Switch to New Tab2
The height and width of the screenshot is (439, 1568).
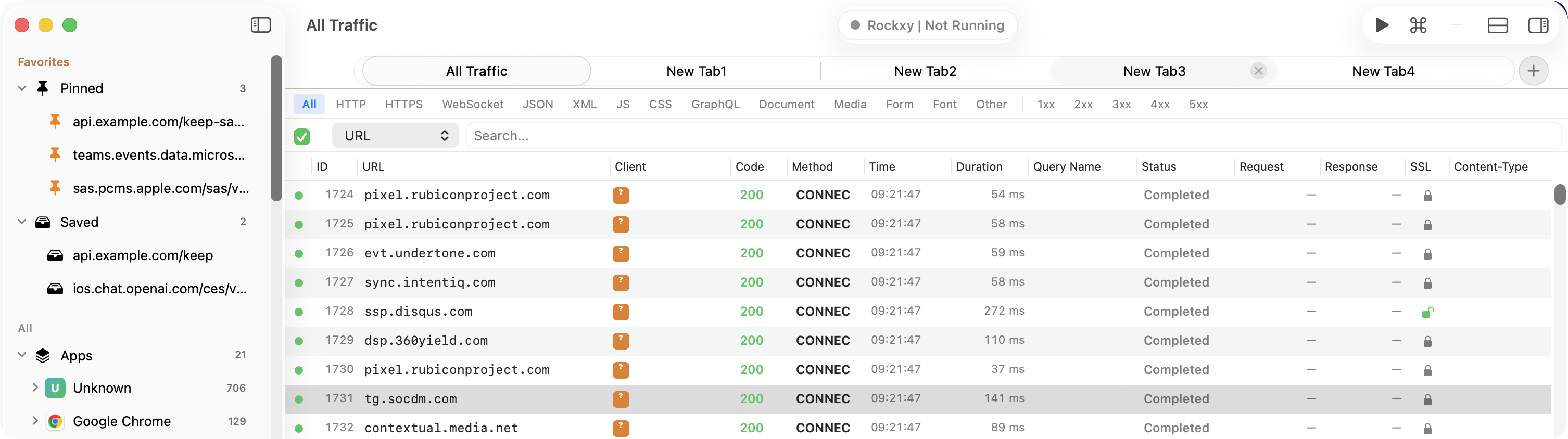925,71
